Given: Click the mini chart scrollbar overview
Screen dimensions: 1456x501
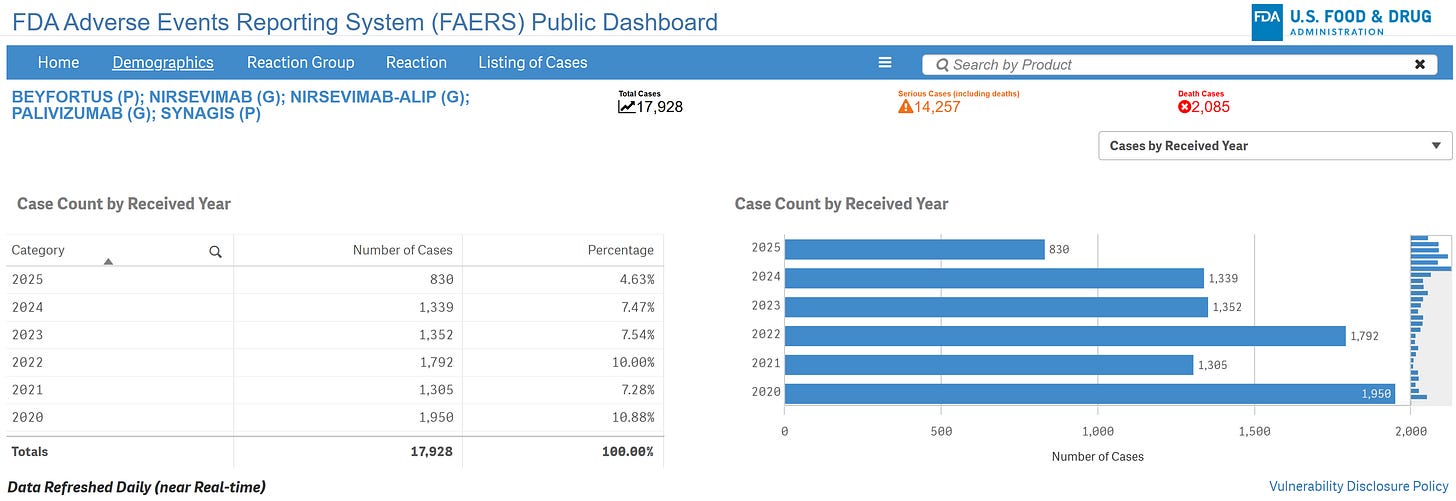Looking at the screenshot, I should 1430,318.
